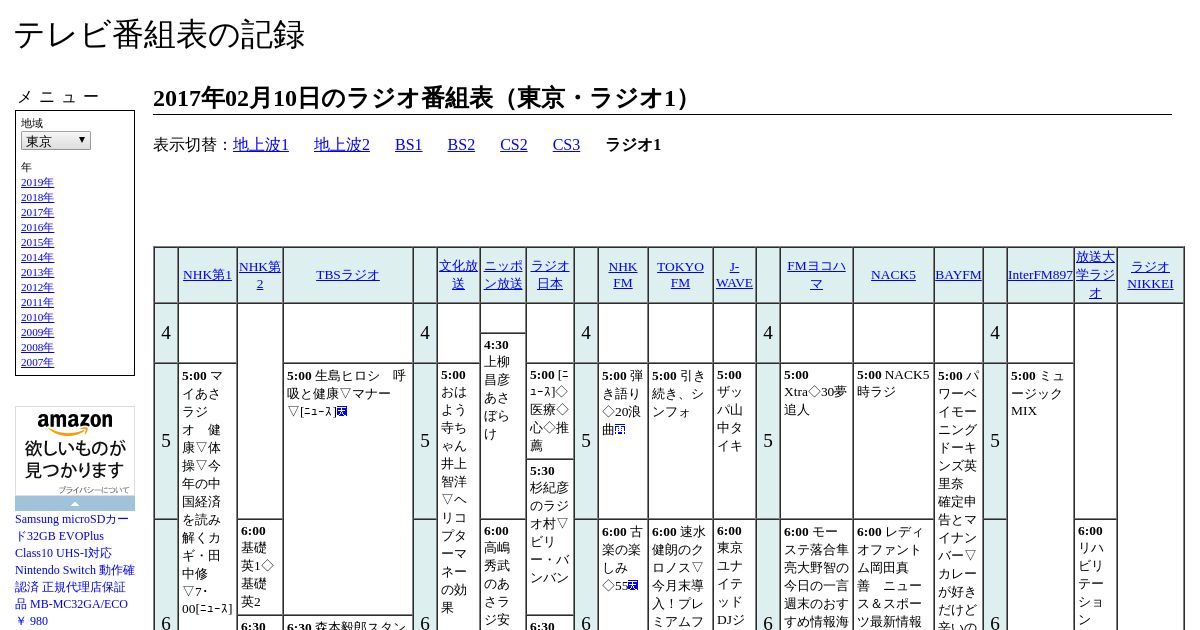Click the テレビ番組表の記録 site title
This screenshot has width=1200, height=630.
click(x=159, y=34)
